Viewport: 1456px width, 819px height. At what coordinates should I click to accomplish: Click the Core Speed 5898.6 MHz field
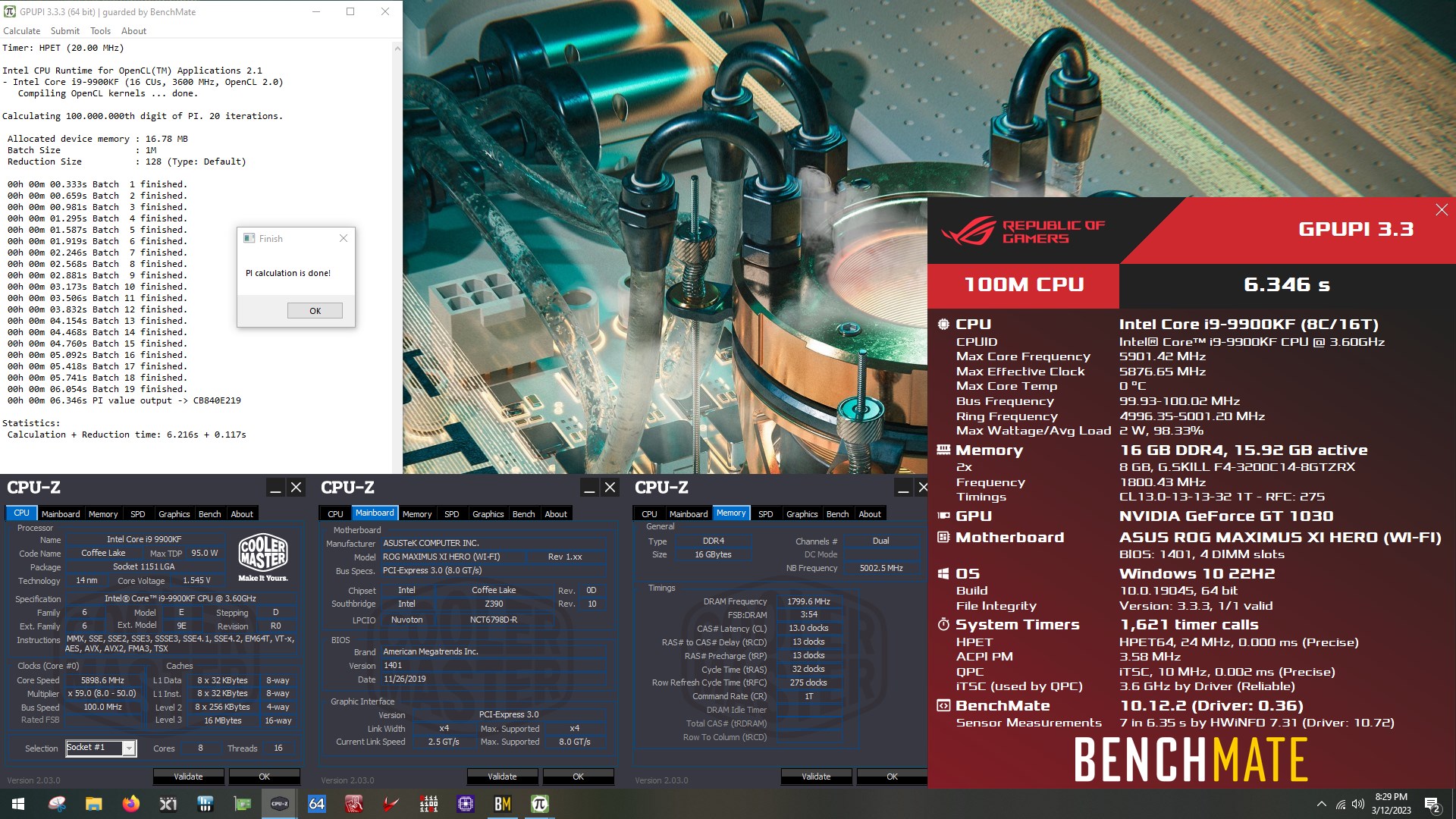tap(103, 681)
